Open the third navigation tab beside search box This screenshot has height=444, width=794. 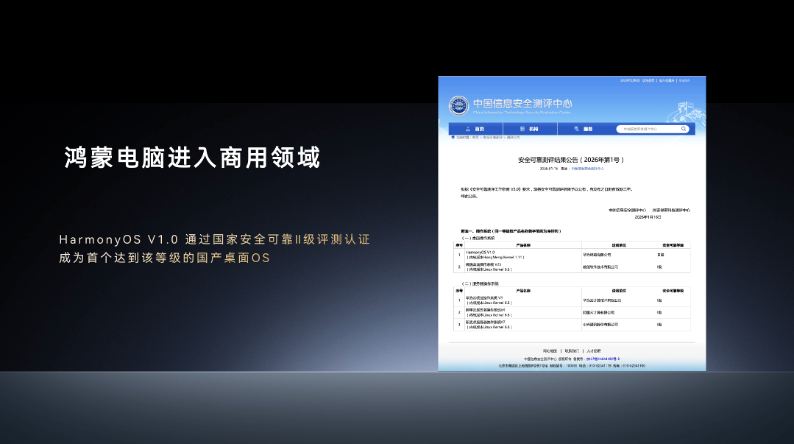[x=583, y=129]
